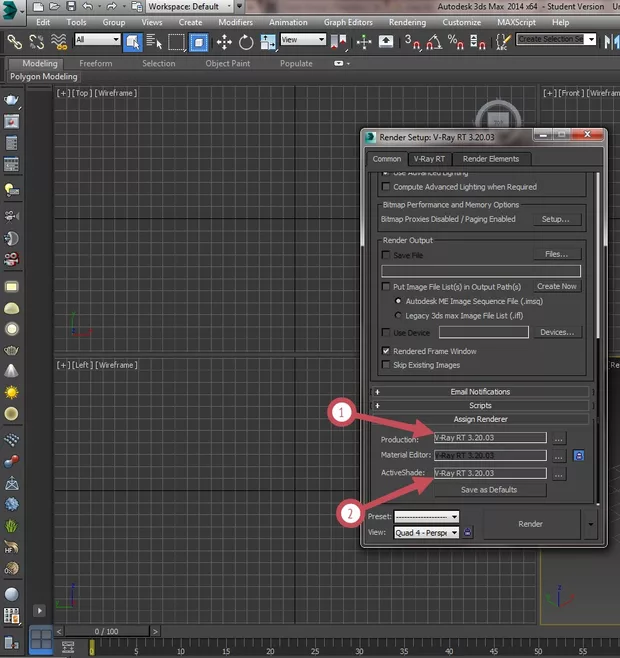Image resolution: width=620 pixels, height=658 pixels.
Task: Switch to the Render Elements tab
Action: pyautogui.click(x=491, y=158)
